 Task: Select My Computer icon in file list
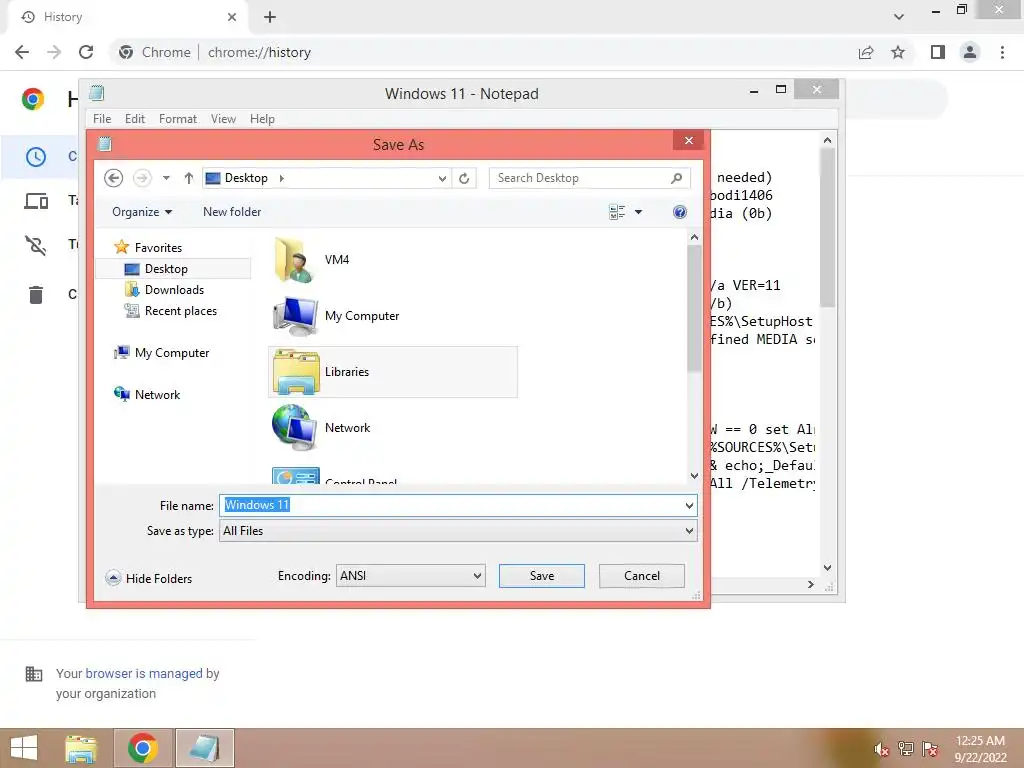[295, 315]
